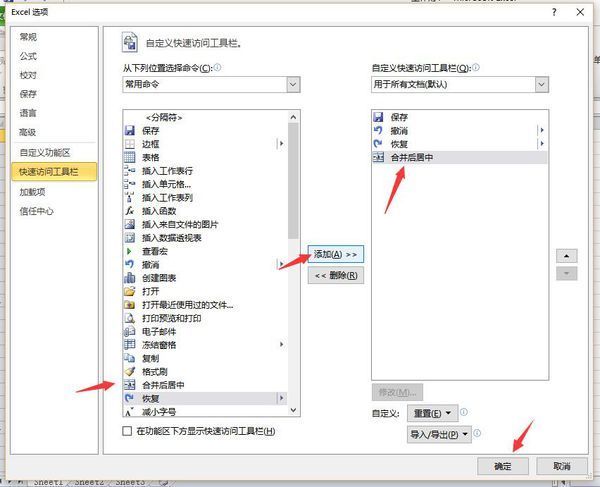Show info tooltip beside 自定义快速访问工具栏(Q)
This screenshot has width=600, height=487.
476,67
